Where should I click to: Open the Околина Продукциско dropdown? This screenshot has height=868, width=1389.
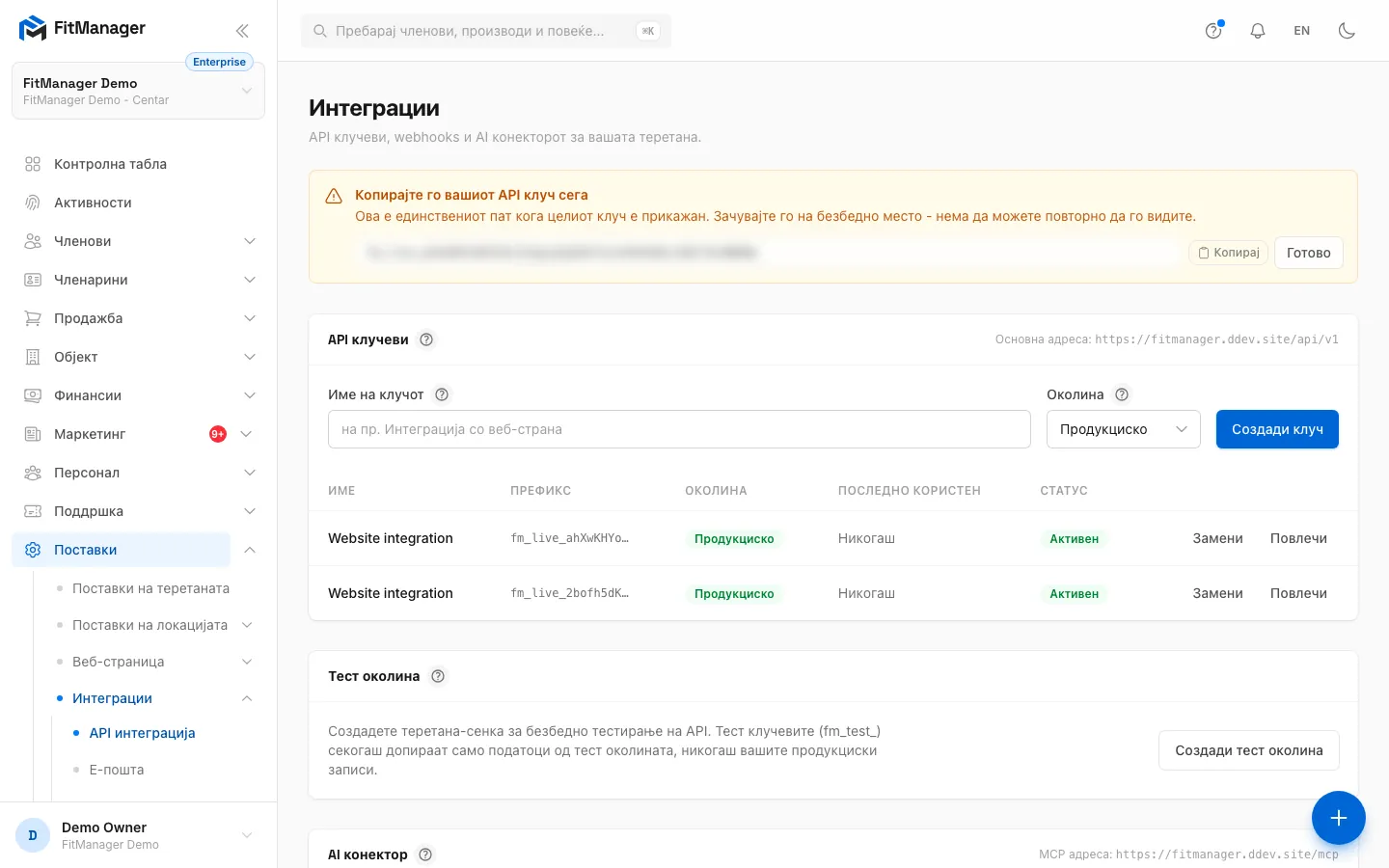[1124, 429]
